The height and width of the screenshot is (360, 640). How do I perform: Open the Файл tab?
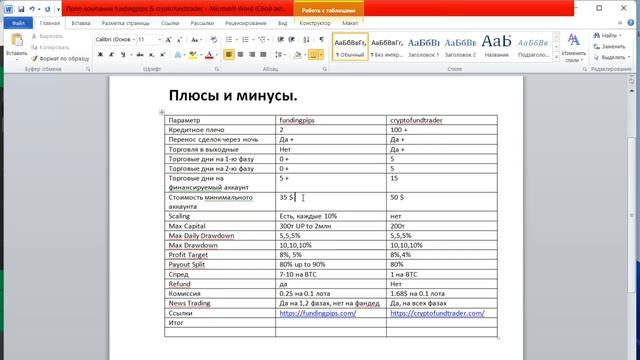tap(18, 23)
